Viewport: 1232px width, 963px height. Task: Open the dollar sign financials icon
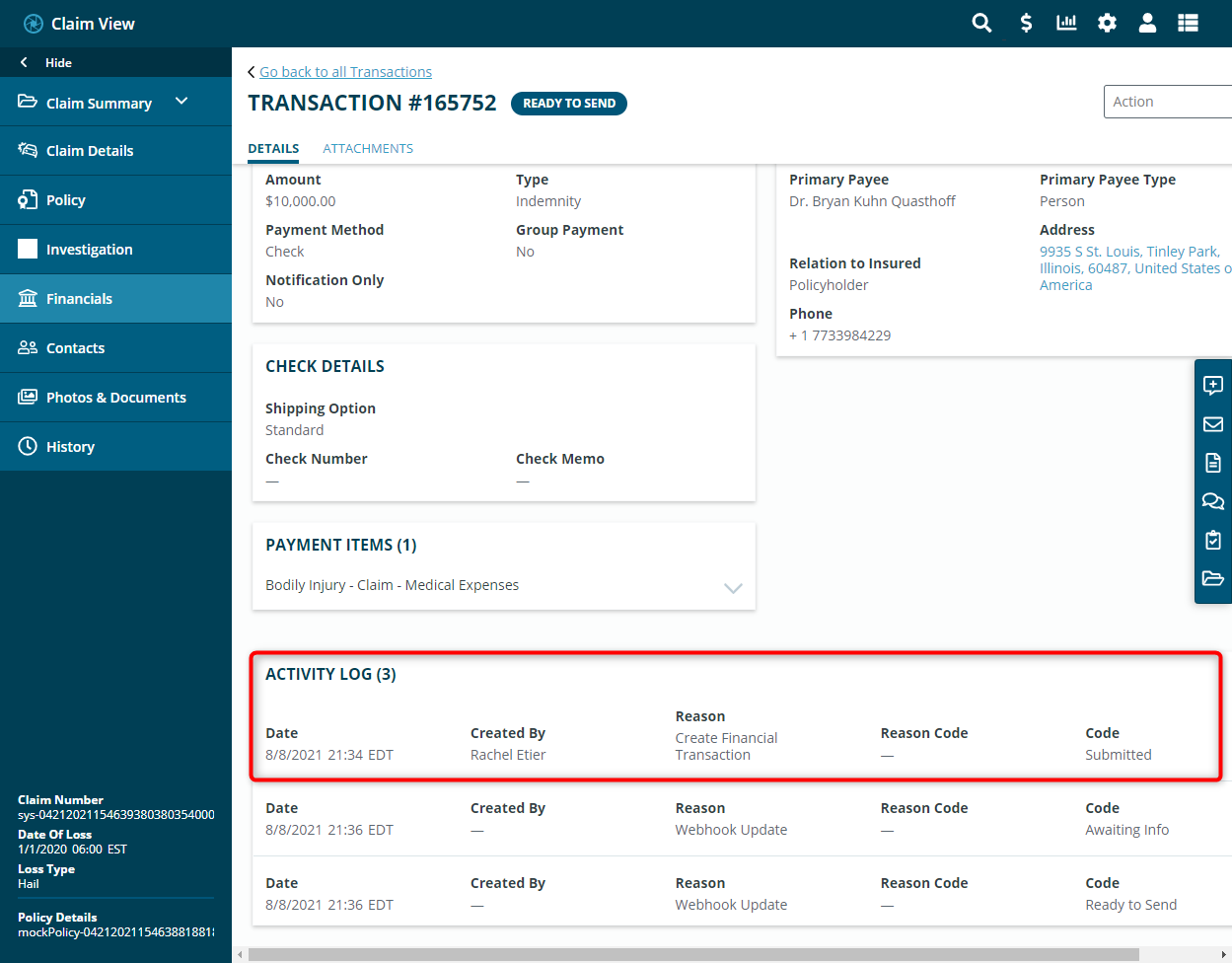point(1026,23)
